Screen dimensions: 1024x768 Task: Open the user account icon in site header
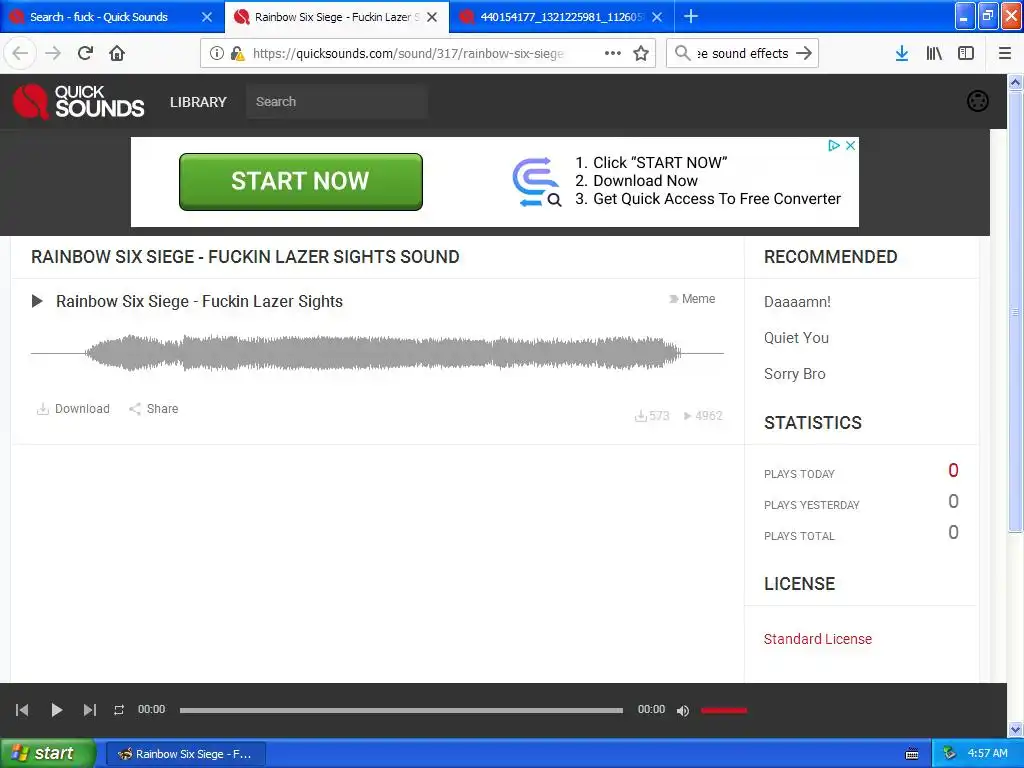tap(978, 101)
